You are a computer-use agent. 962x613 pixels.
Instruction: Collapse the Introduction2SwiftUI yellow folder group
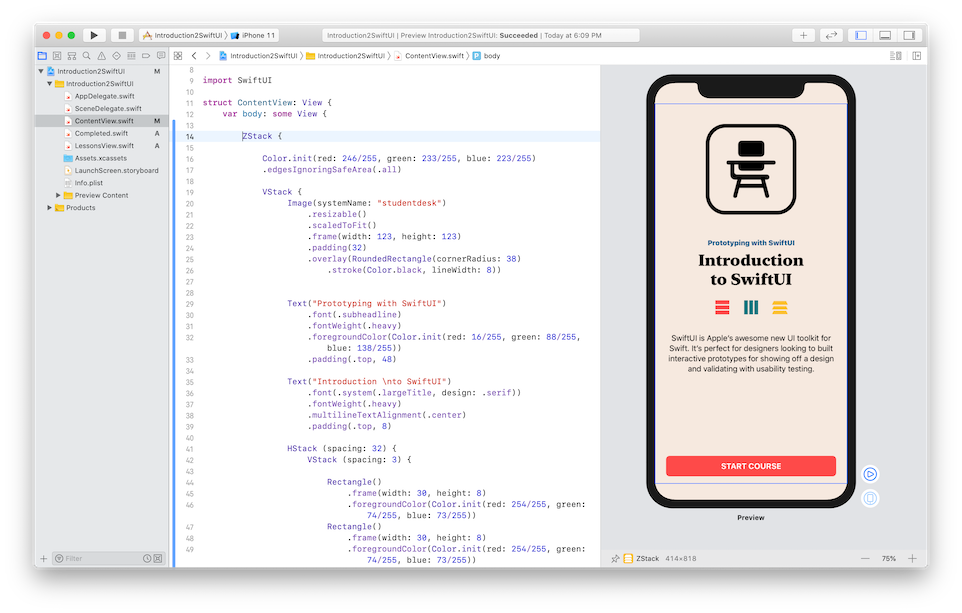tap(50, 83)
